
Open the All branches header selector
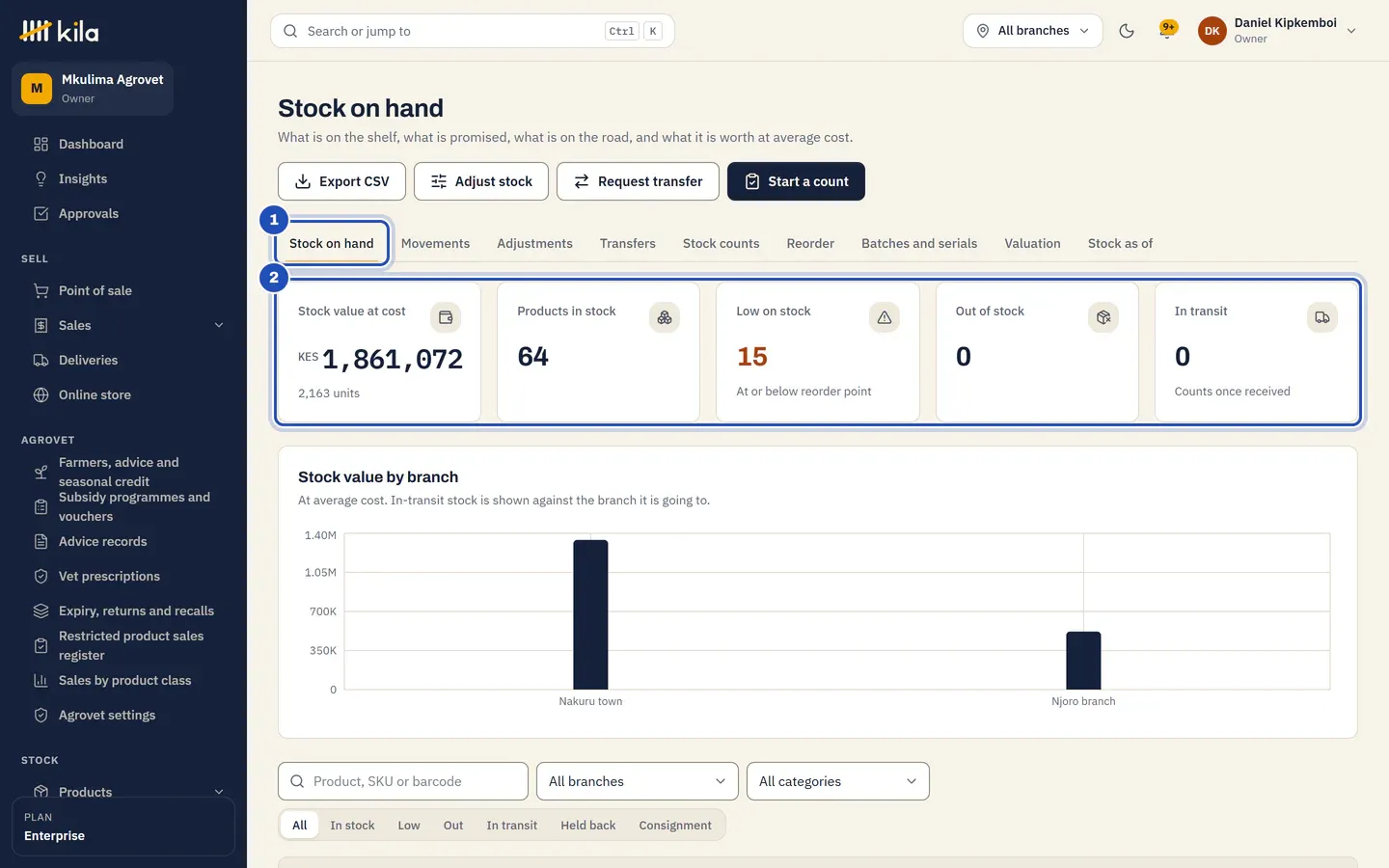click(x=1032, y=31)
